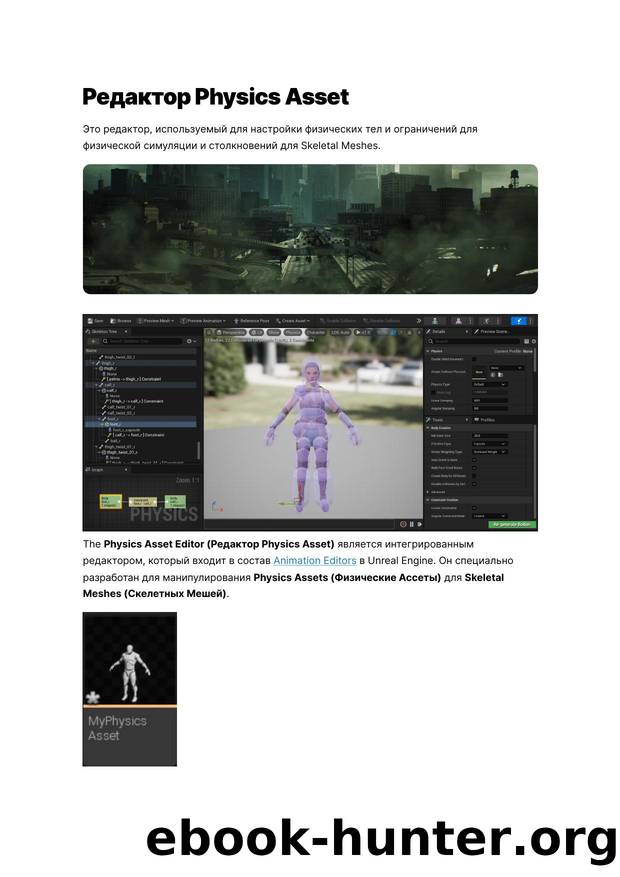This screenshot has height=877, width=620.
Task: Open the Preview Mesh dropdown
Action: point(155,321)
